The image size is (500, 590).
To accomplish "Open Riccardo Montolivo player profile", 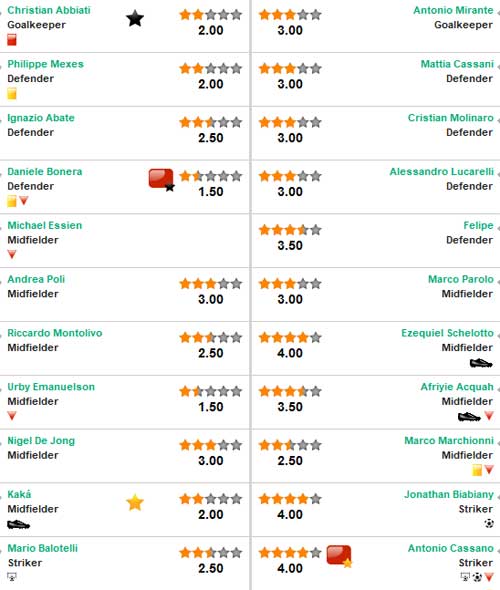I will pyautogui.click(x=55, y=333).
